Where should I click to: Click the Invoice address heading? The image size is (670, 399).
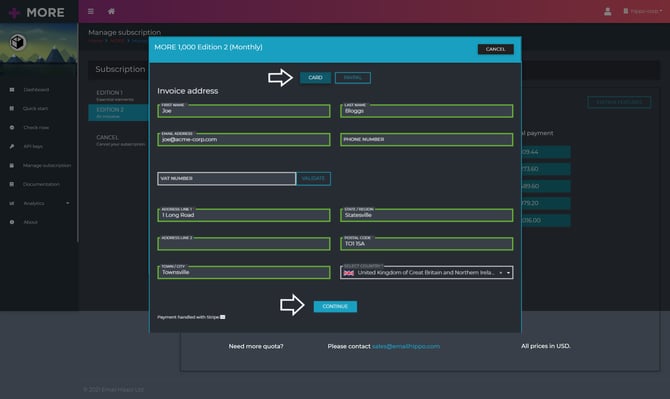pyautogui.click(x=187, y=91)
